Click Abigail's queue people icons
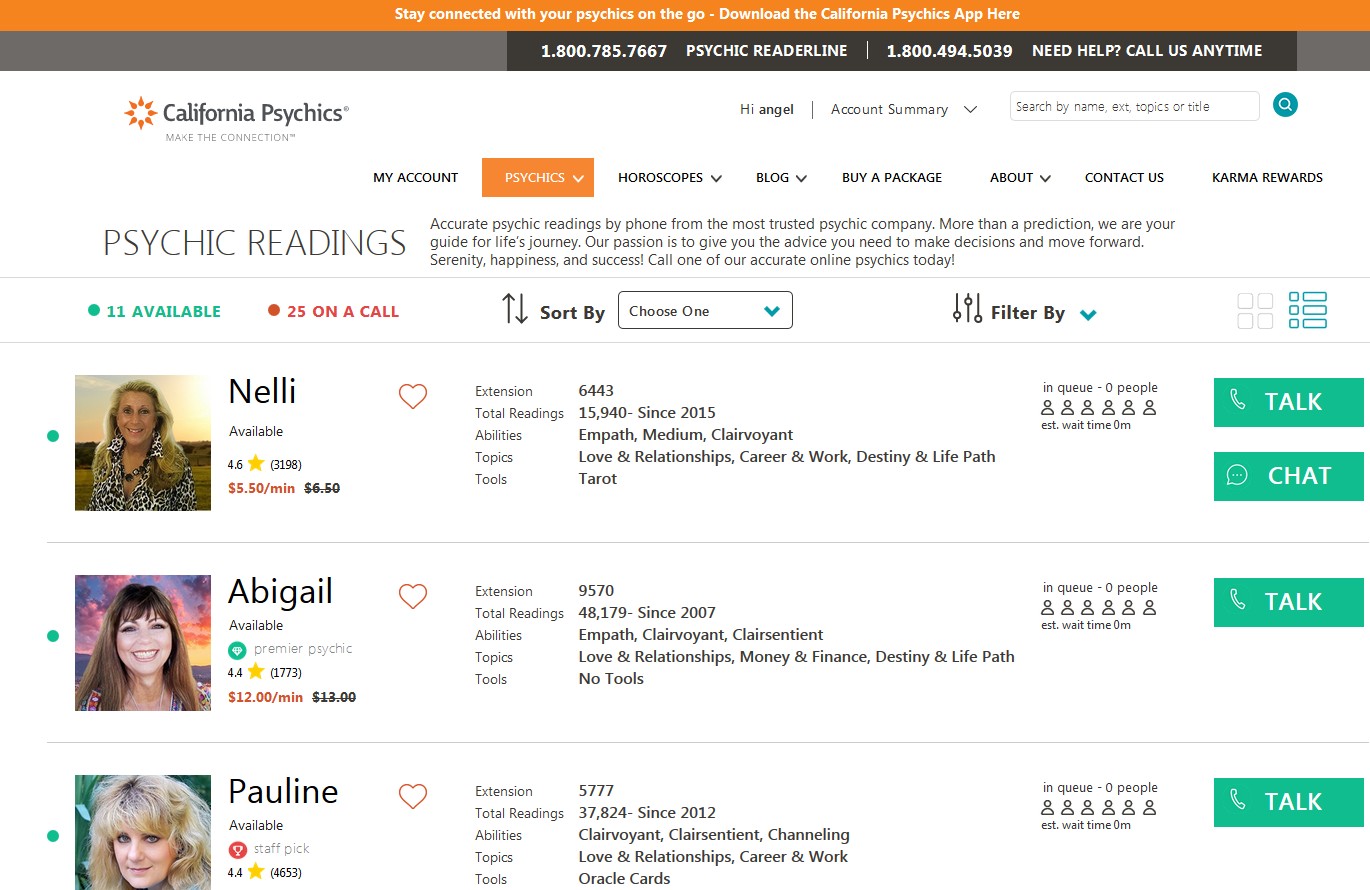 point(1099,608)
